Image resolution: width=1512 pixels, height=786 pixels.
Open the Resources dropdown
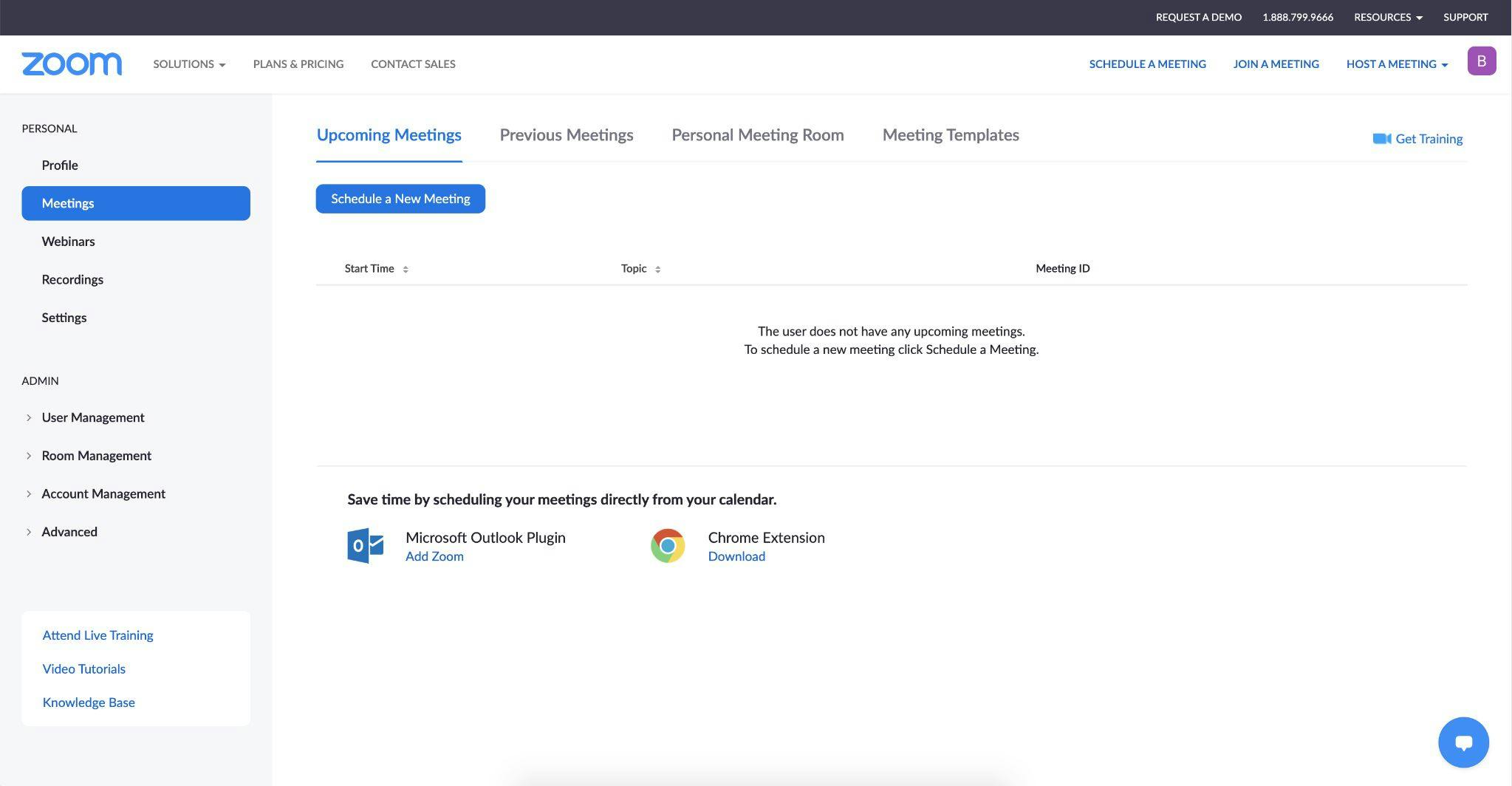[1387, 17]
